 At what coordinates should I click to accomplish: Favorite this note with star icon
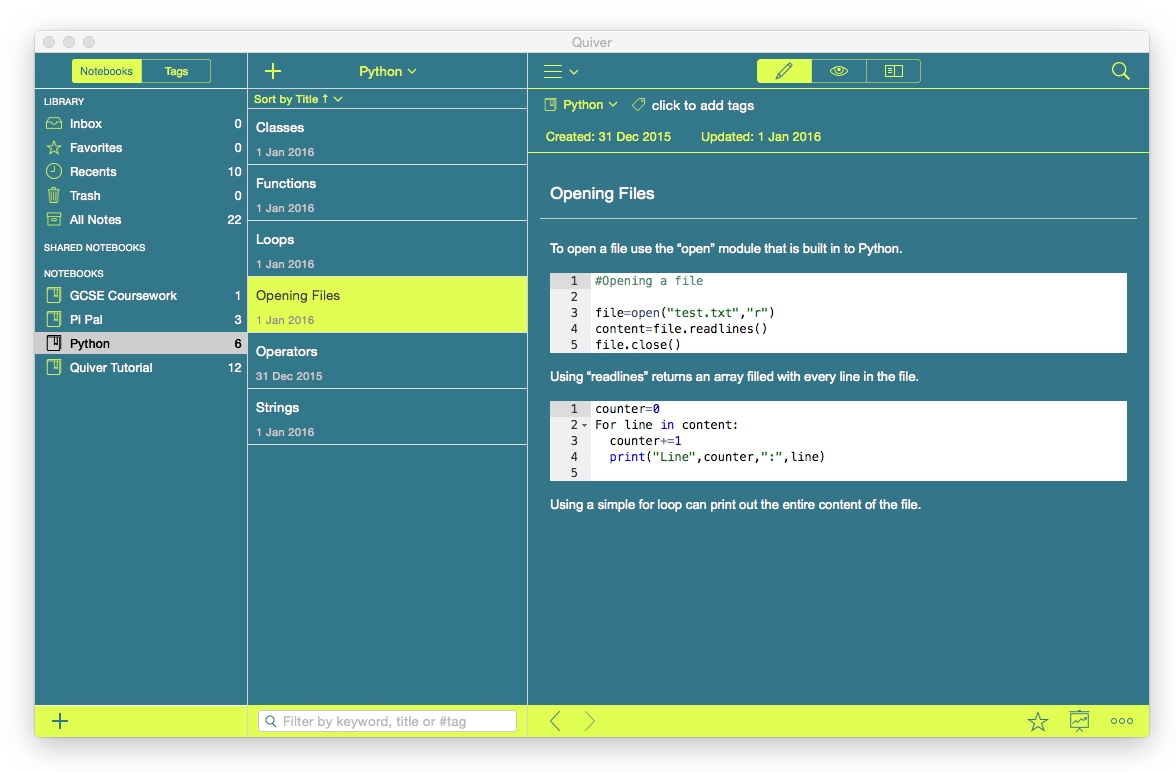[x=1038, y=722]
